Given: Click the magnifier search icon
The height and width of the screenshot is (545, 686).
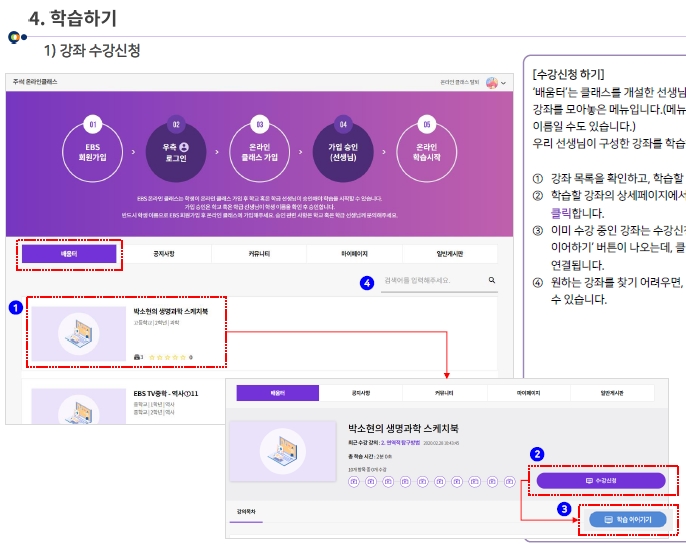Looking at the screenshot, I should click(492, 280).
